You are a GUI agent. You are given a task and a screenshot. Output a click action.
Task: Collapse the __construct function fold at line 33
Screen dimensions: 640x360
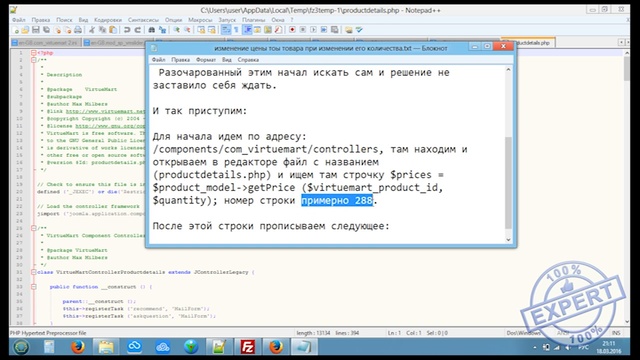(34, 287)
